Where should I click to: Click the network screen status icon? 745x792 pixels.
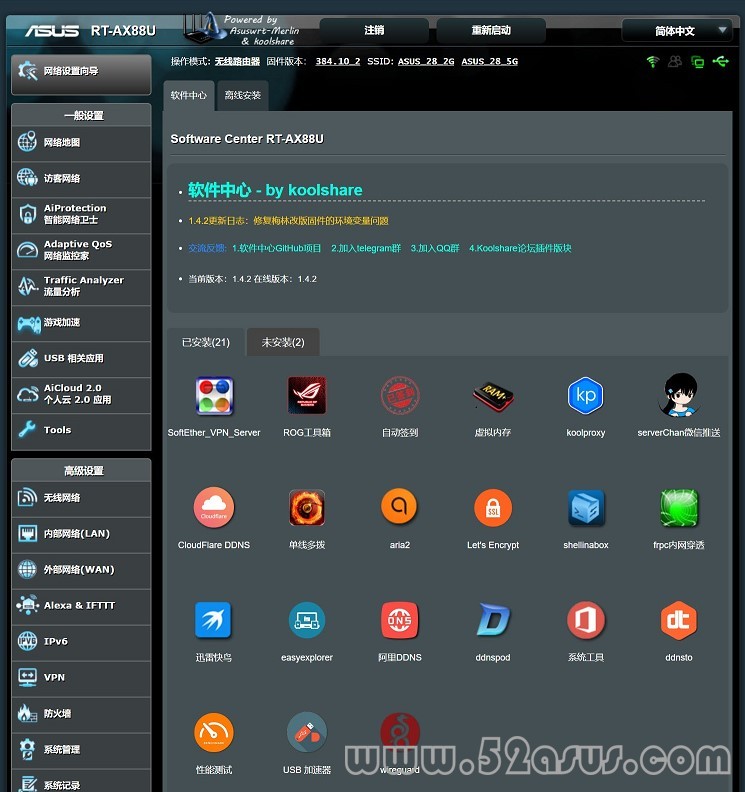click(698, 62)
